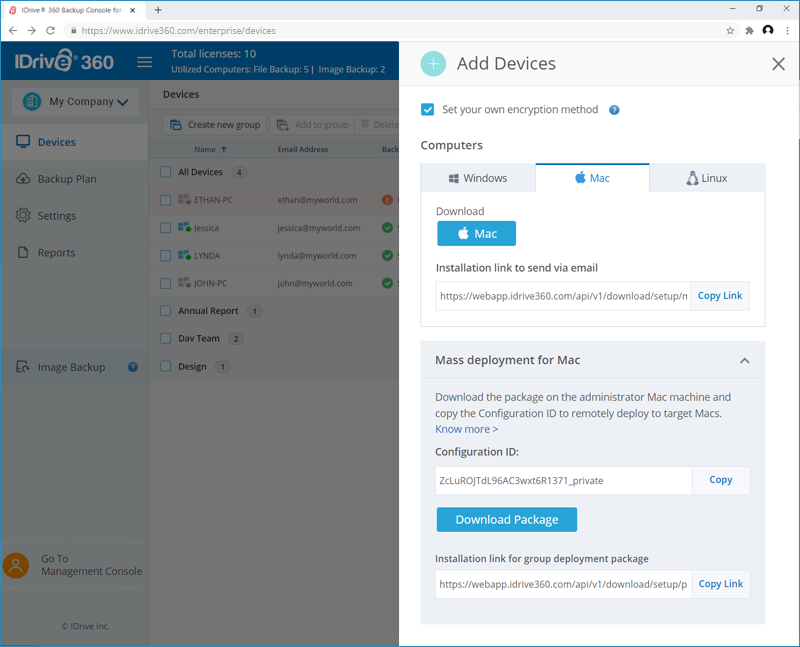Open encryption method help tooltip
Screen dimensions: 800x647
pos(614,110)
